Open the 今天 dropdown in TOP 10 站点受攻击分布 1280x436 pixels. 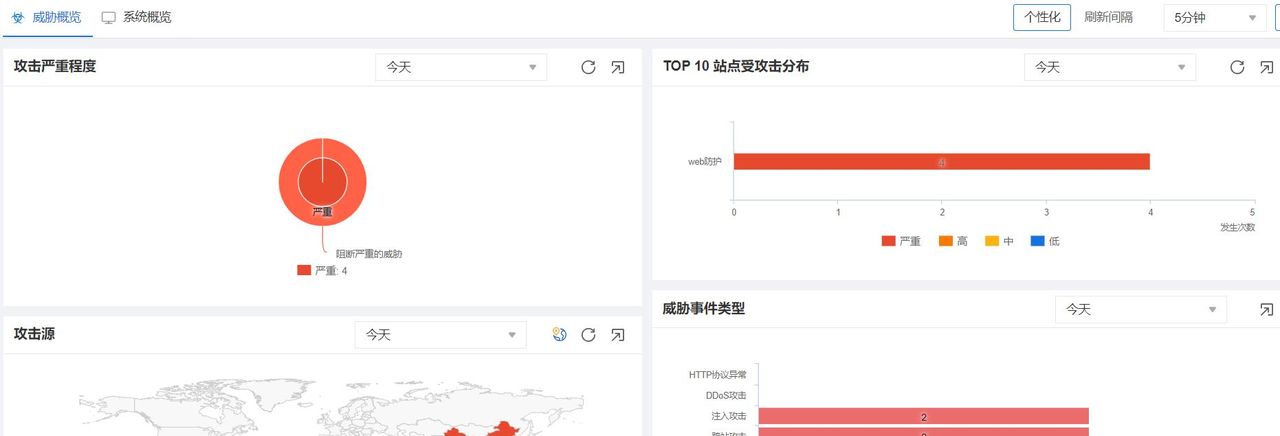1110,67
